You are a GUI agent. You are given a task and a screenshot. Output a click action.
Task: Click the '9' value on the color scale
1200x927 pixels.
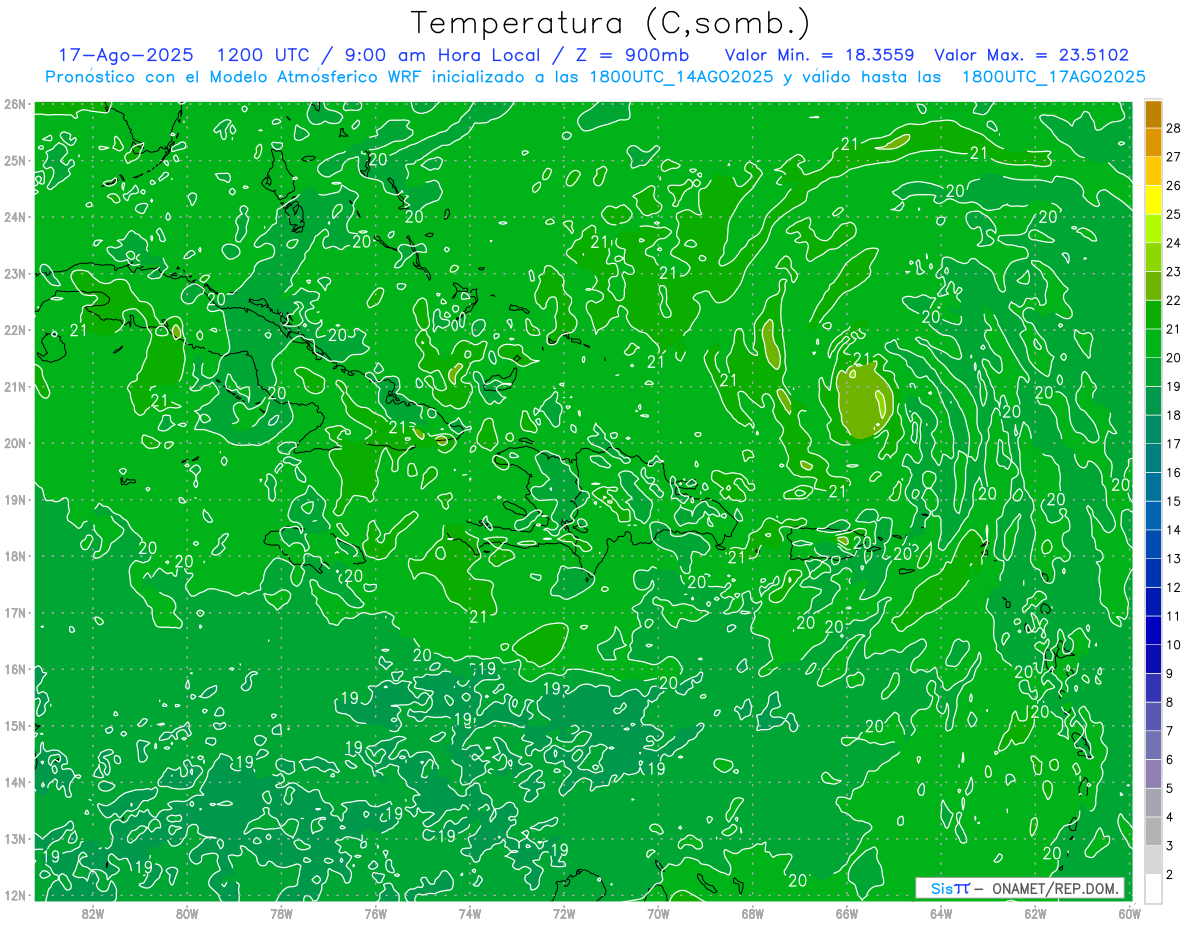point(1170,674)
